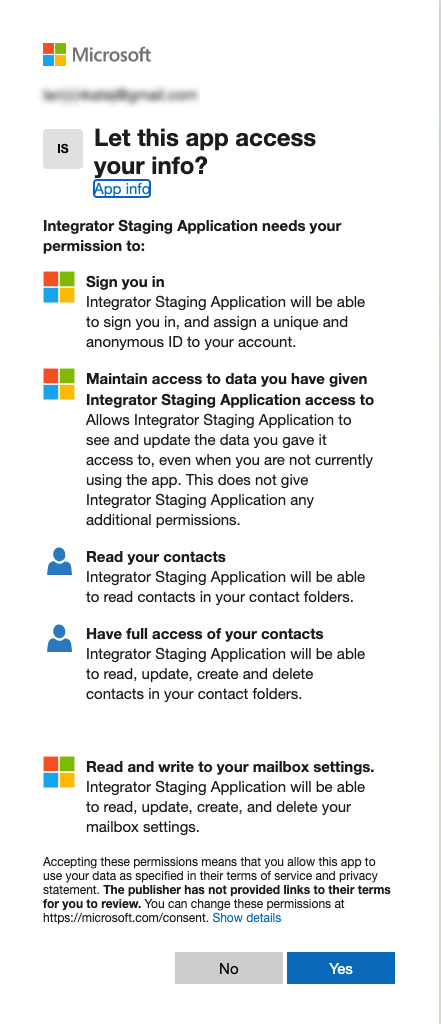Click the Microsoft icon next to Sign you in
The width and height of the screenshot is (441, 1024).
point(59,287)
